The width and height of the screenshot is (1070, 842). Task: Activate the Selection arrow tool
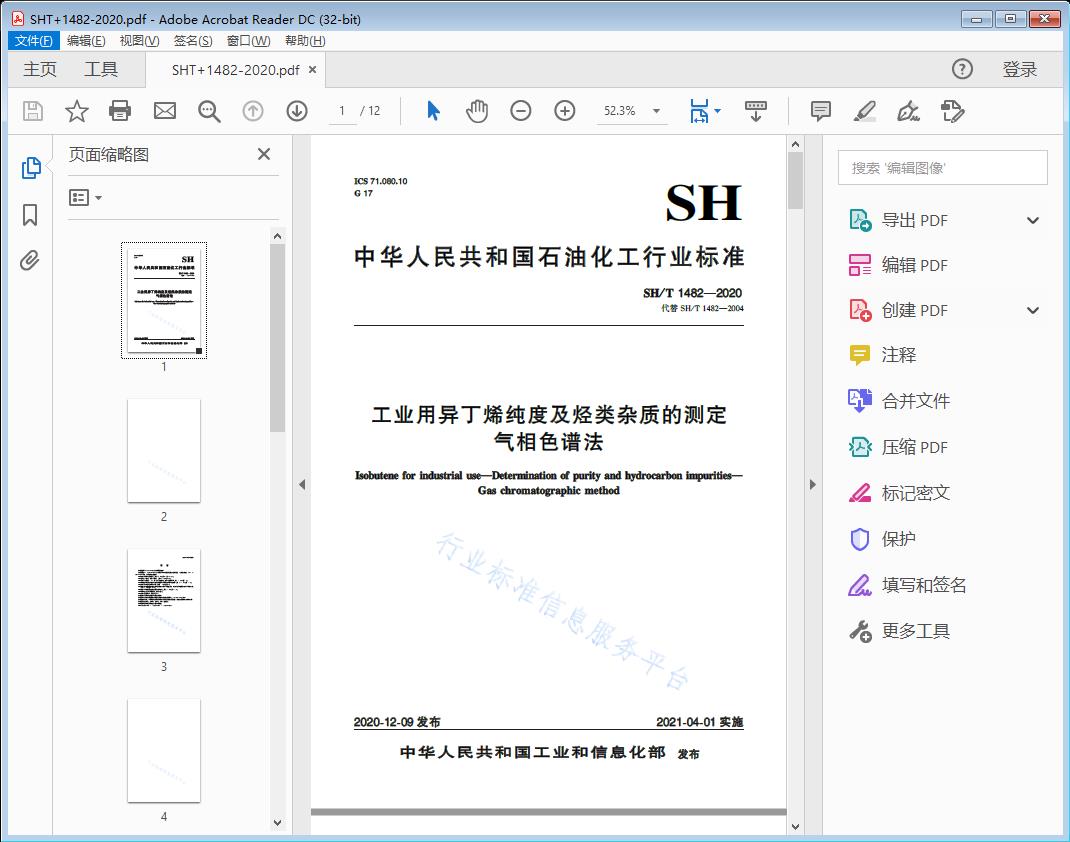[x=433, y=111]
